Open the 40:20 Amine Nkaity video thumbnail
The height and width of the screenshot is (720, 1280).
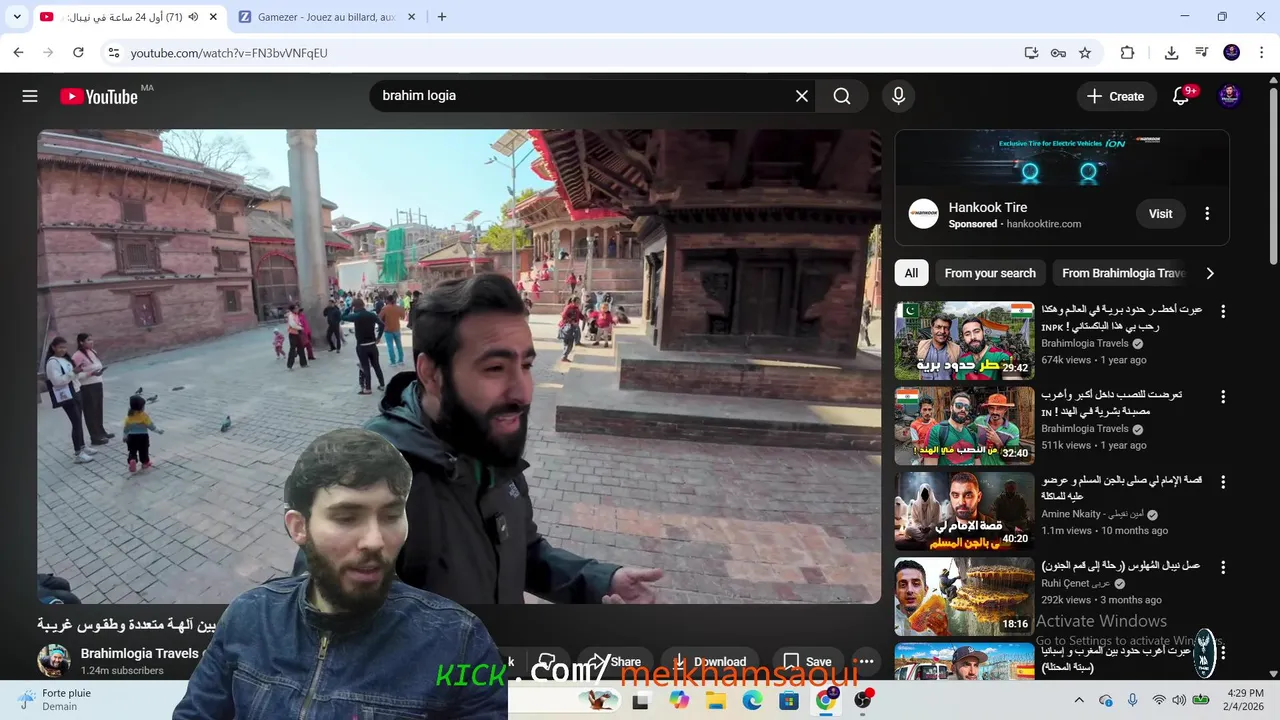(x=964, y=511)
